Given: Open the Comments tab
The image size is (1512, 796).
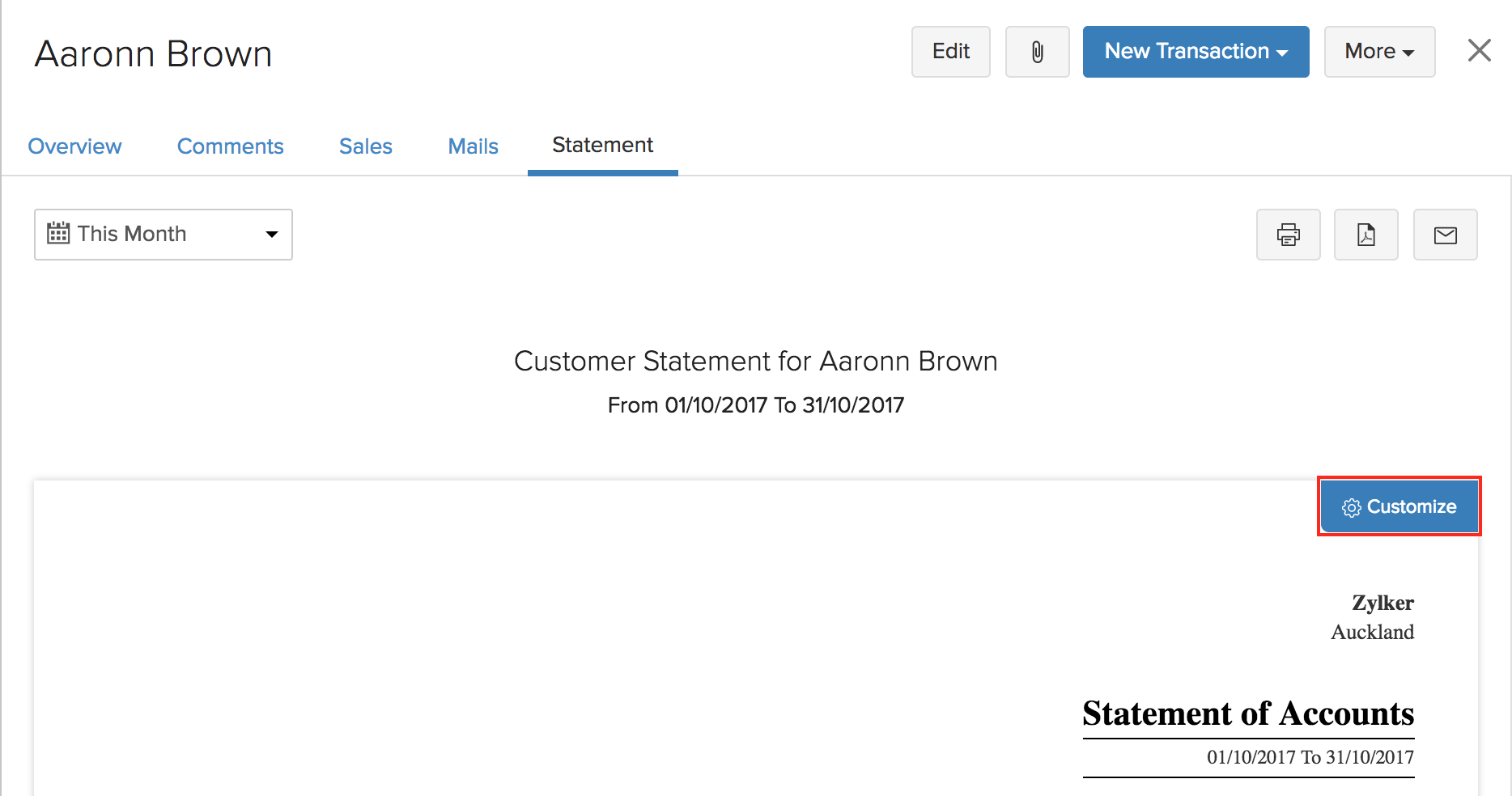Looking at the screenshot, I should (230, 146).
